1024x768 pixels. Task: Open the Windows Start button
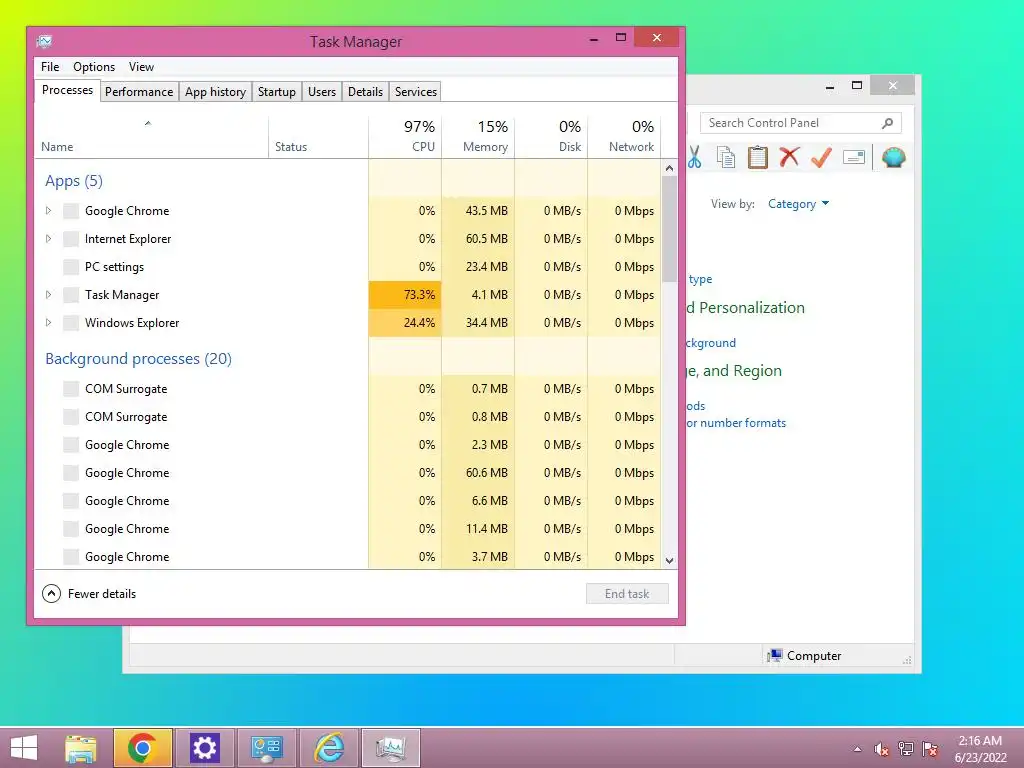coord(24,748)
